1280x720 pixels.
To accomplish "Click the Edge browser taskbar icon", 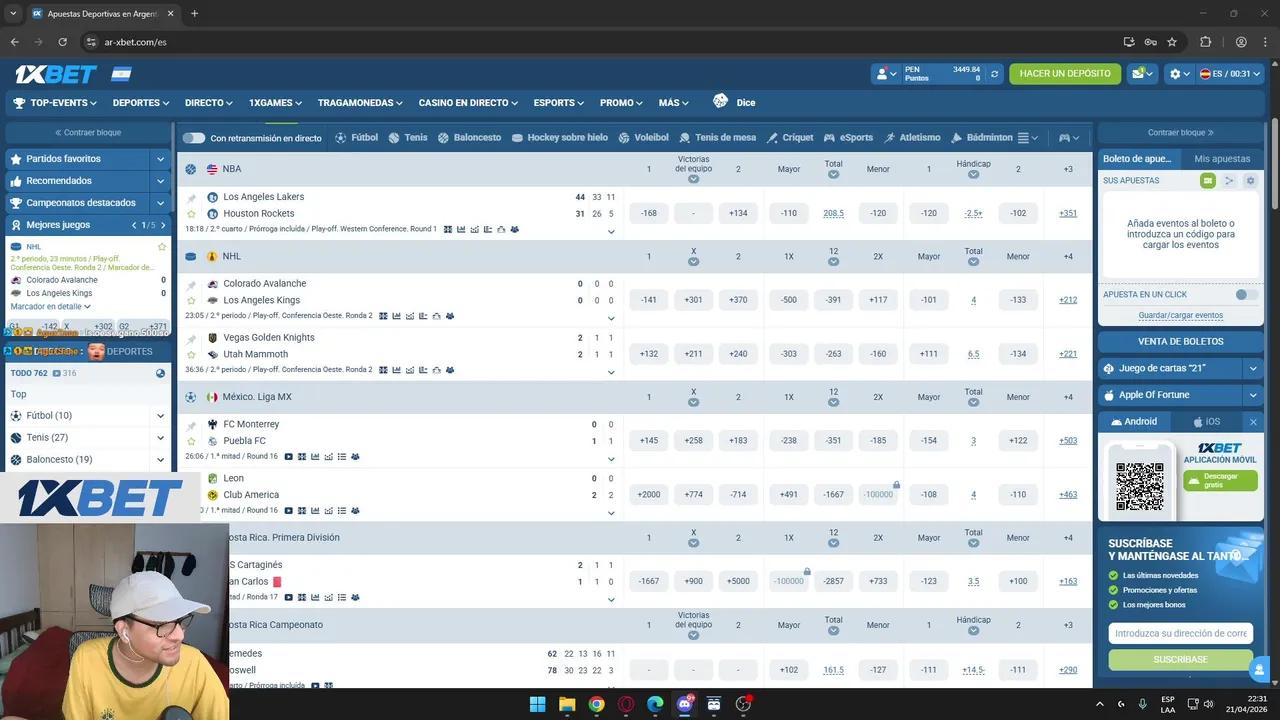I will (655, 704).
